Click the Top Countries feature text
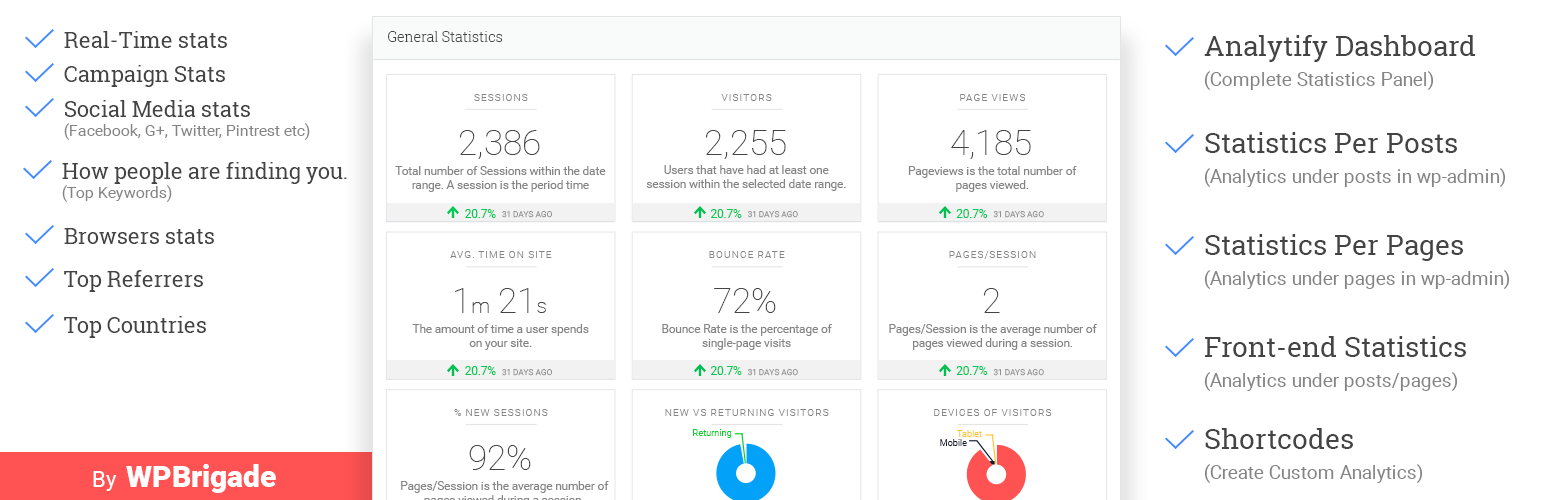Screen dimensions: 1544x500 [x=135, y=325]
